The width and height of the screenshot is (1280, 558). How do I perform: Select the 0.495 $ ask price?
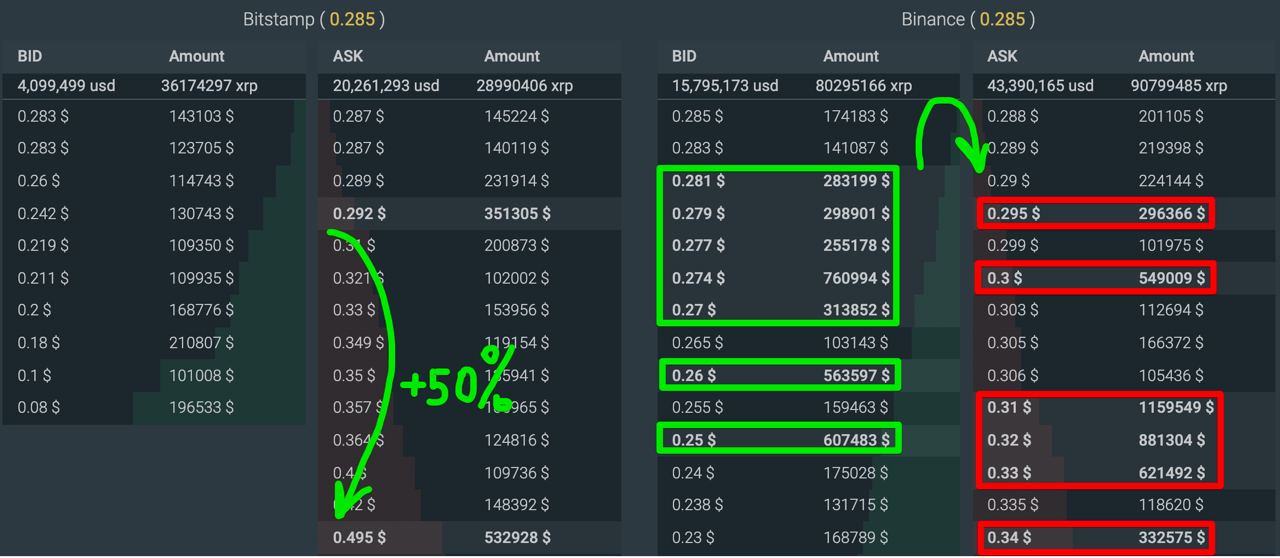pyautogui.click(x=359, y=537)
